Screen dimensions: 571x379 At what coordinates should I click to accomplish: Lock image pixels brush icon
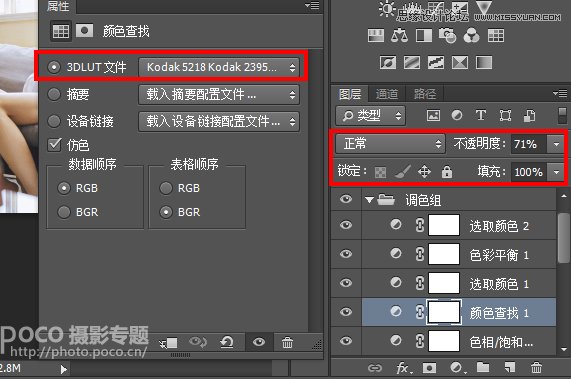click(x=403, y=171)
